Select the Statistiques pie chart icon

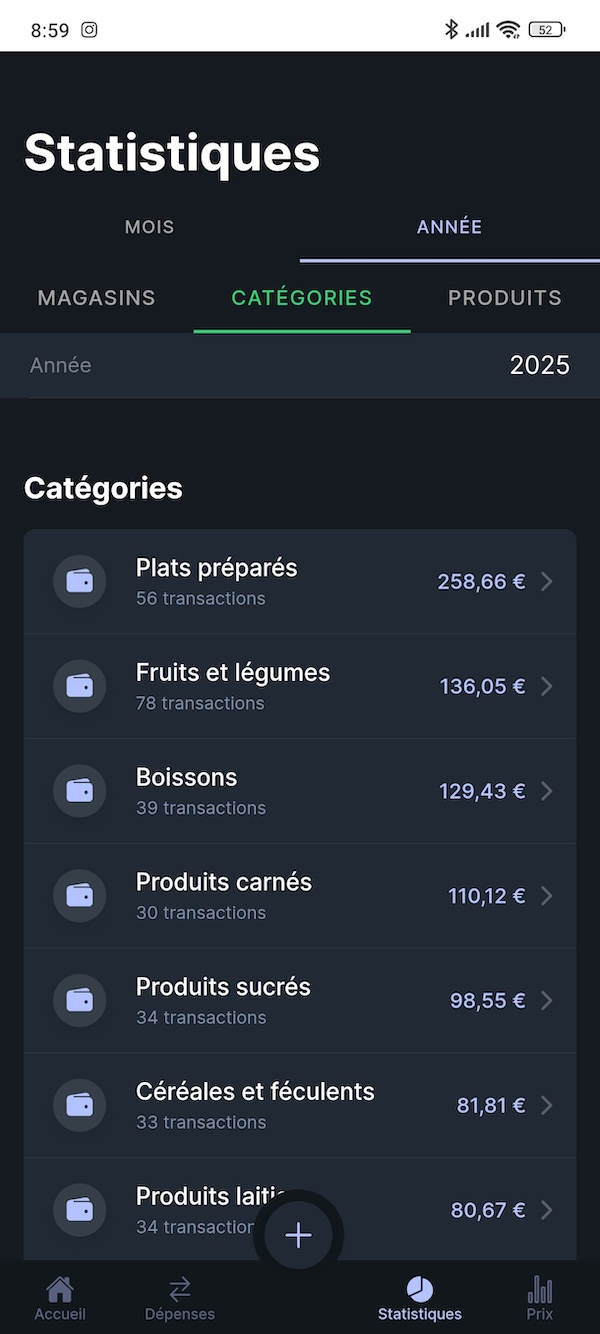(x=420, y=1289)
